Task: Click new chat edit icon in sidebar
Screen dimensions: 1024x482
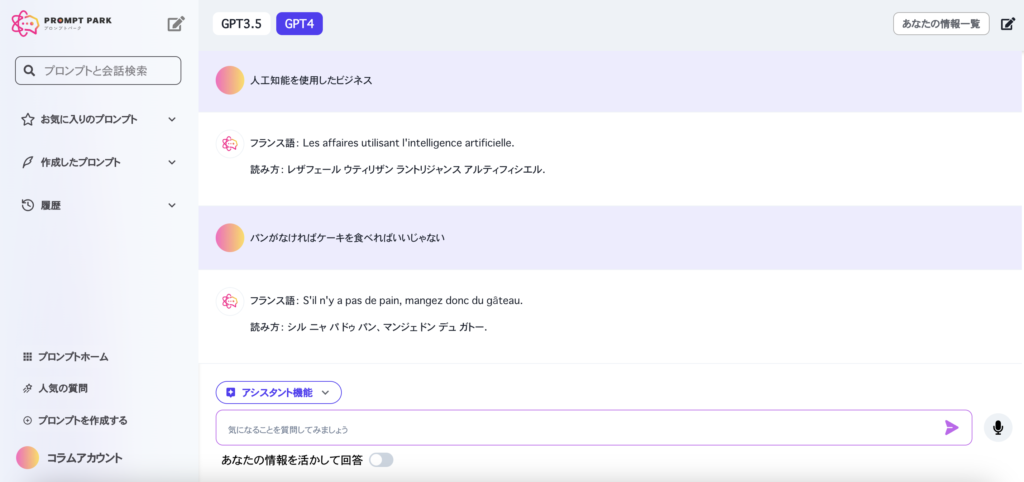Action: [176, 24]
